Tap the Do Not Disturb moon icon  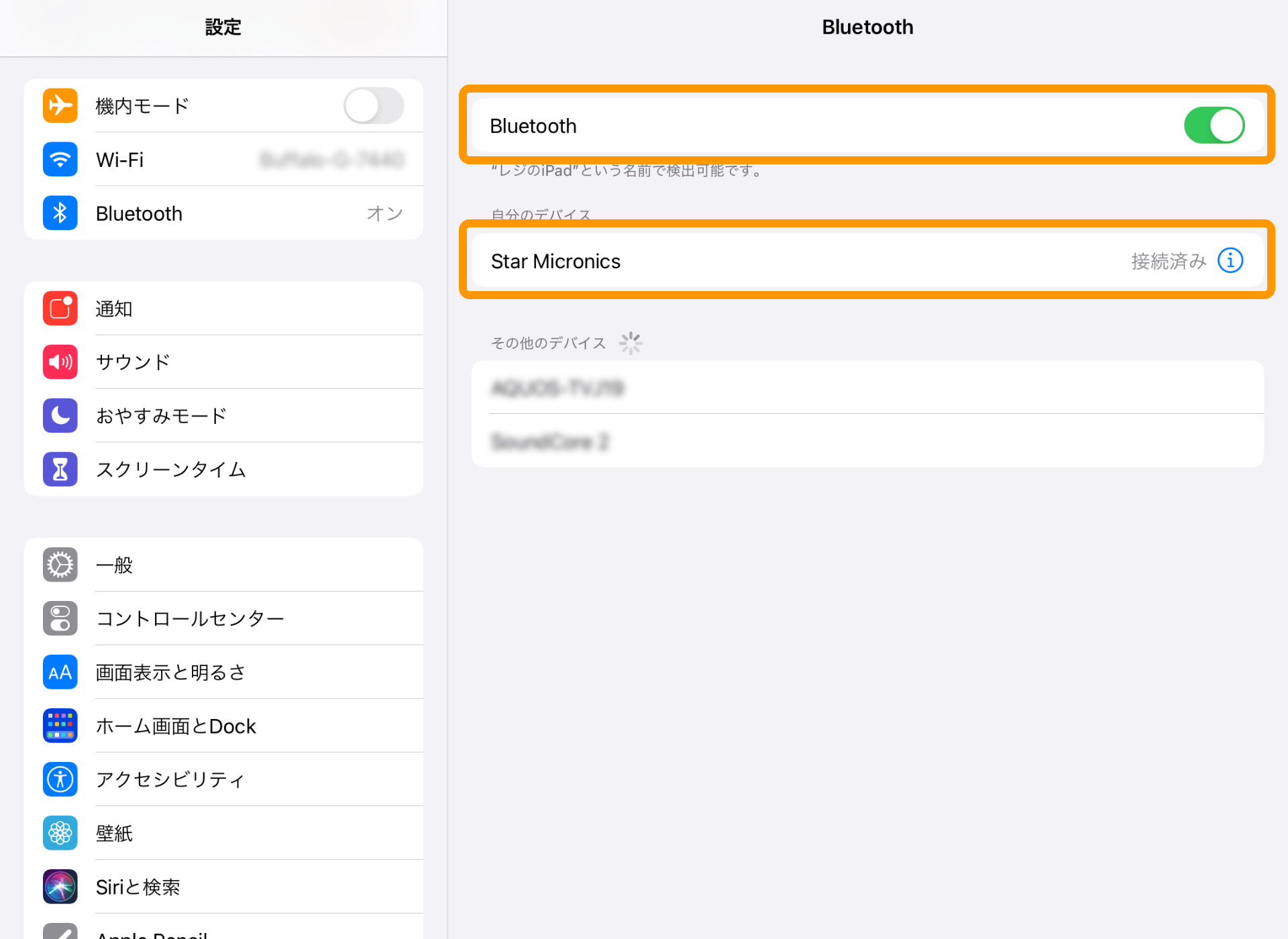point(60,416)
